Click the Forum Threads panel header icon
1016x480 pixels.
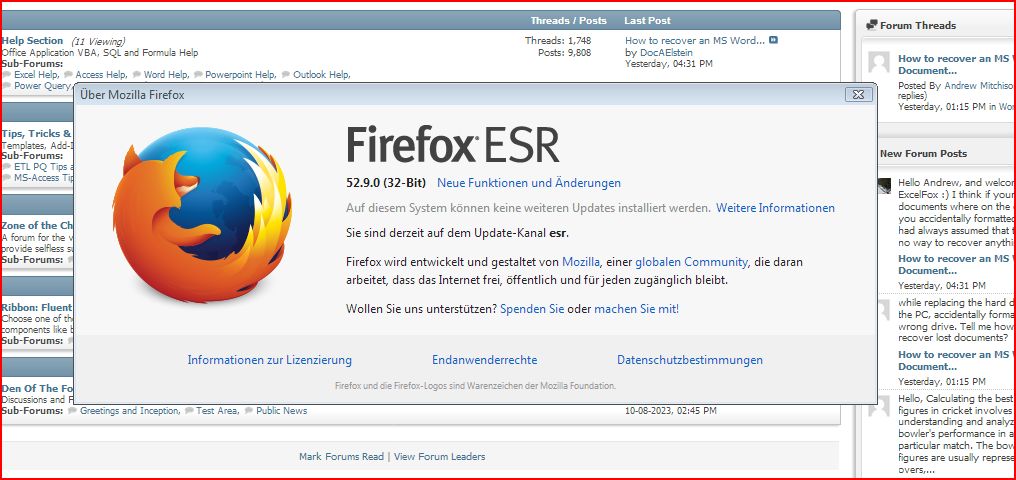(872, 25)
